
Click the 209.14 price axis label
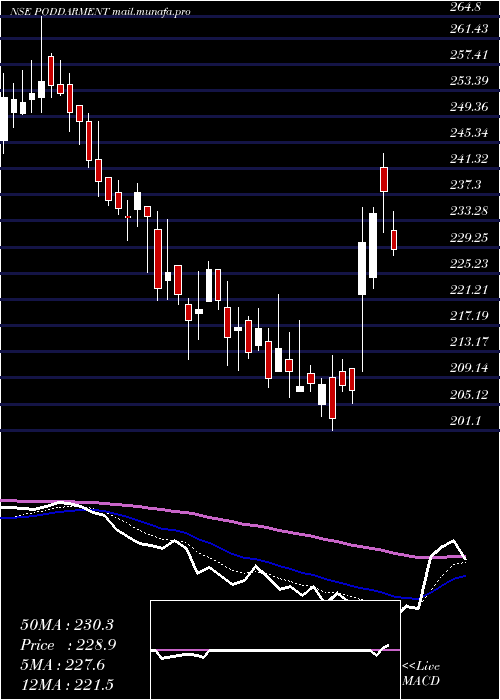point(471,369)
